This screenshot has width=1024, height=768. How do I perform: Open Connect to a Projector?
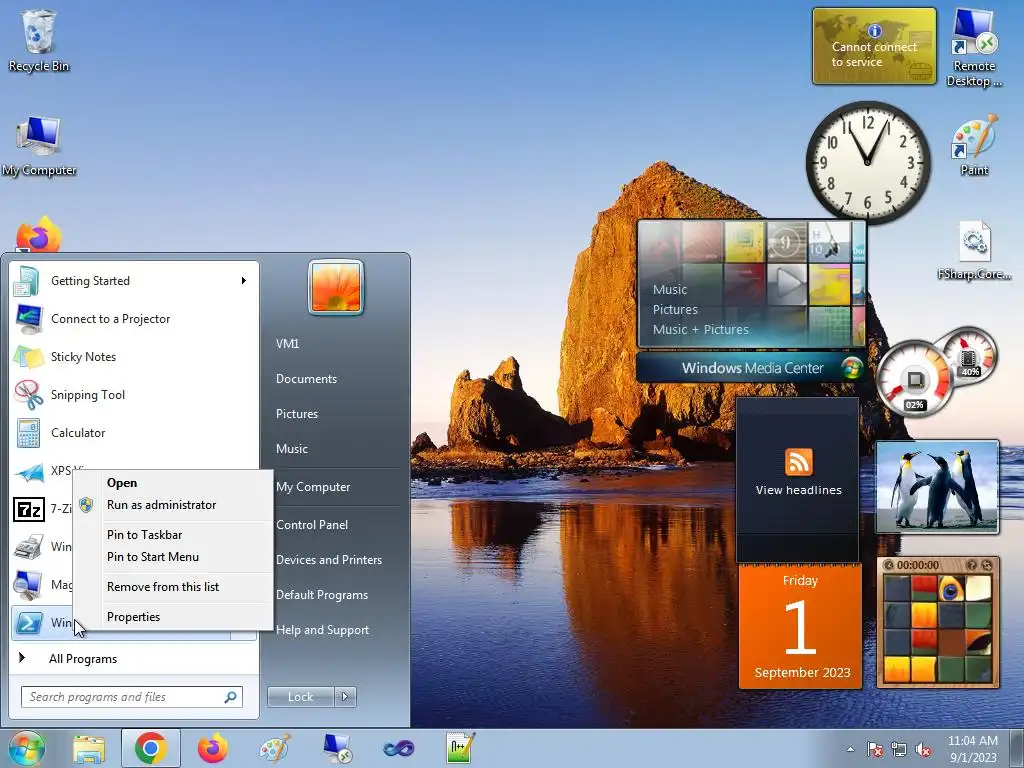pyautogui.click(x=135, y=319)
